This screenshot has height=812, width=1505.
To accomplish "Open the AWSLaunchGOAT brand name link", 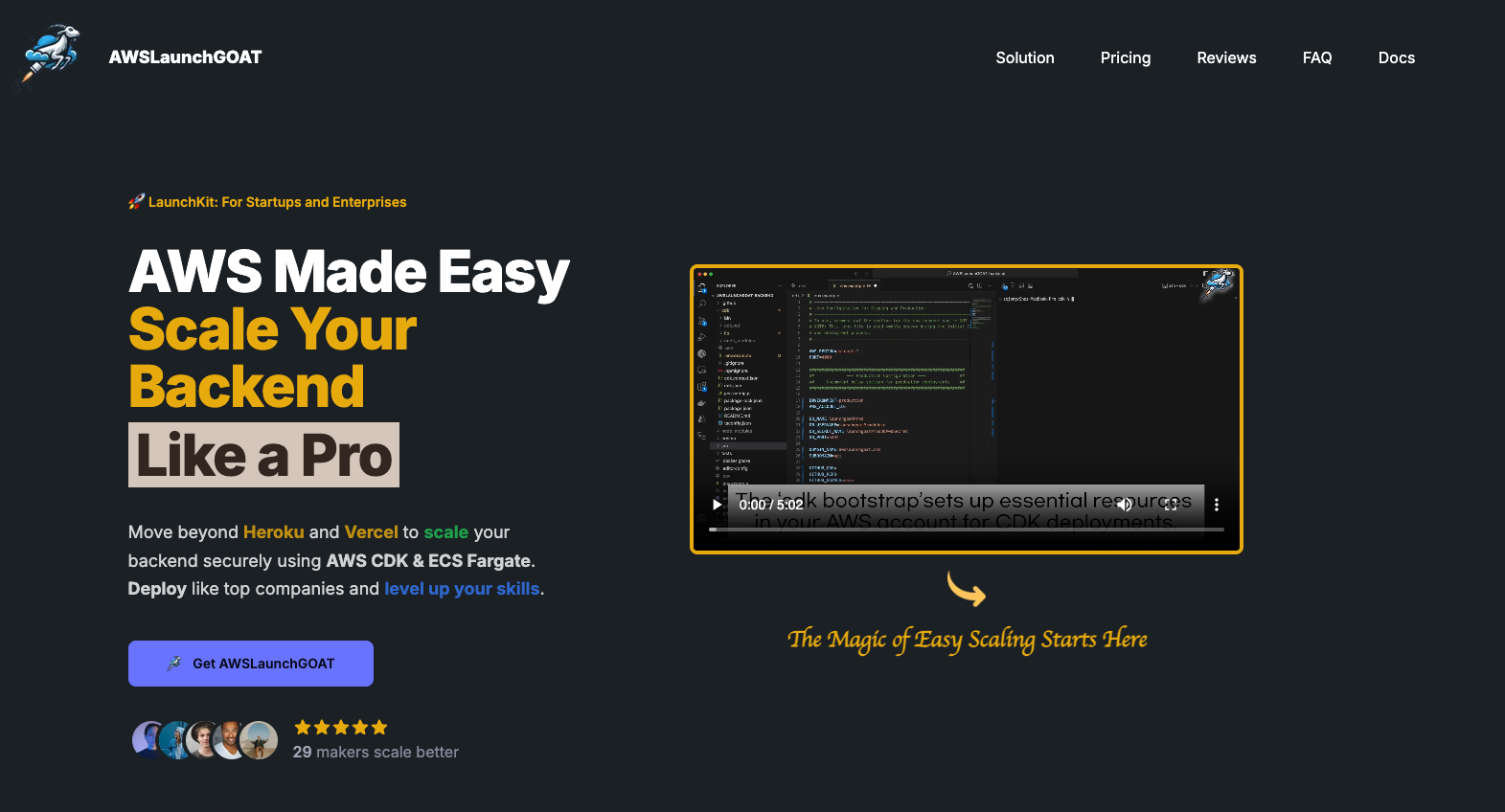I will pyautogui.click(x=185, y=57).
